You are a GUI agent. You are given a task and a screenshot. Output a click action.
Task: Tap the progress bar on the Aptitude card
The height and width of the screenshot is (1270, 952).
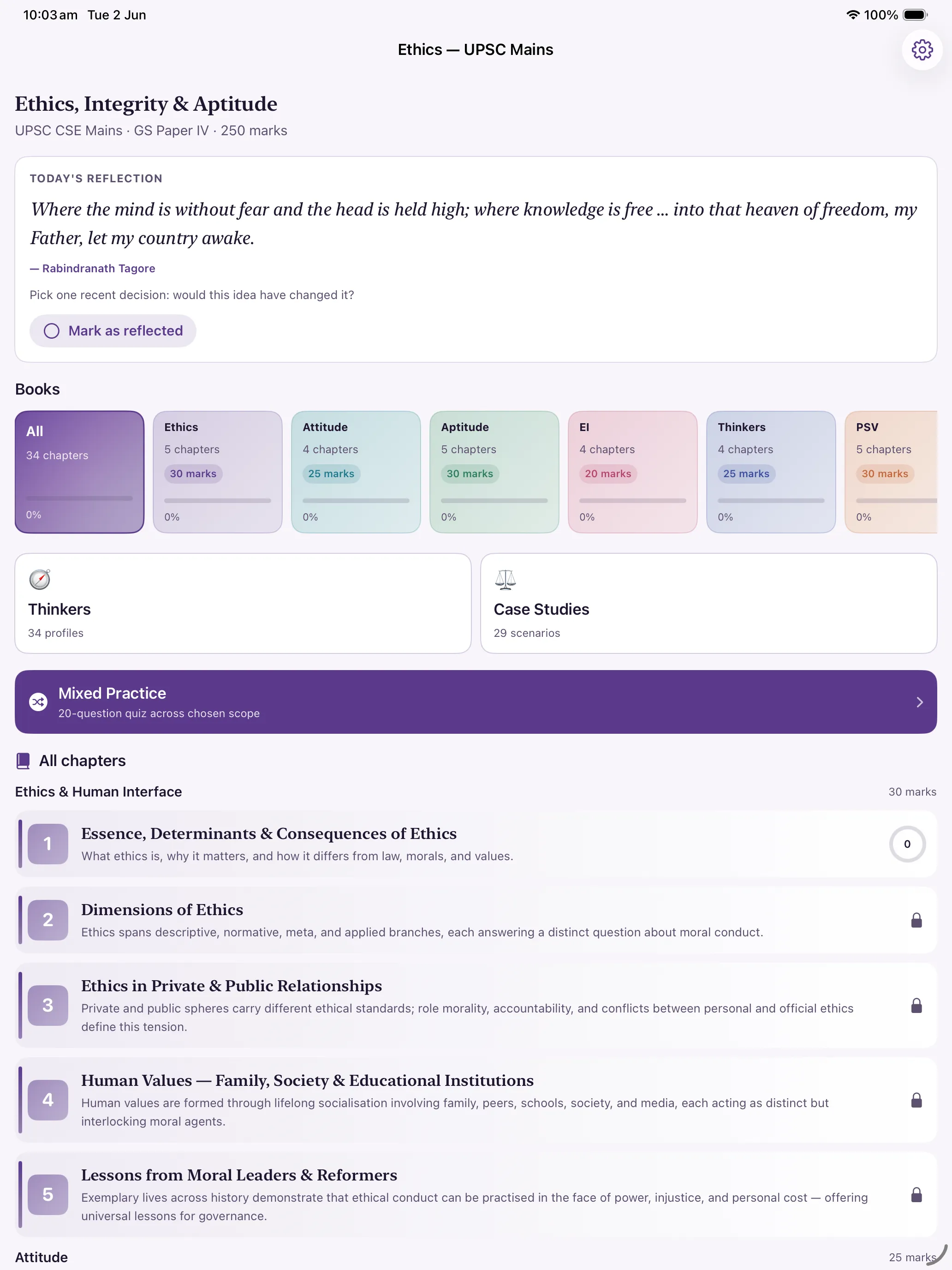click(494, 501)
